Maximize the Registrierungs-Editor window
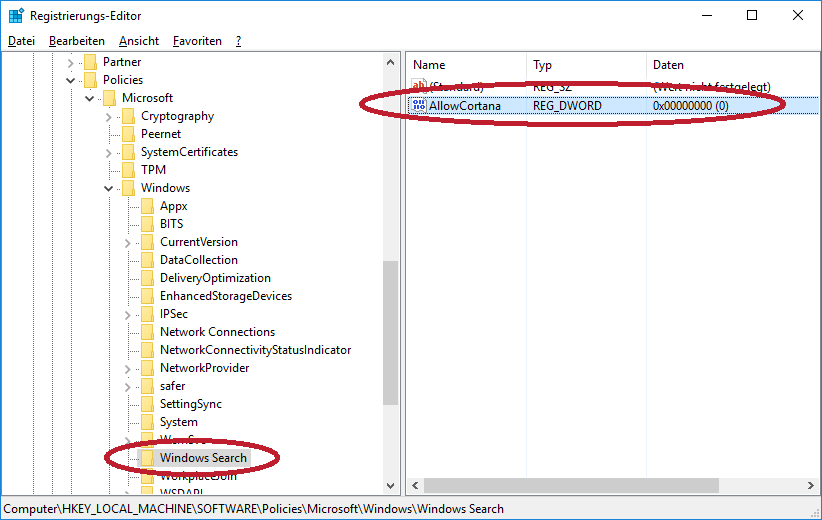This screenshot has height=520, width=822. pos(752,15)
